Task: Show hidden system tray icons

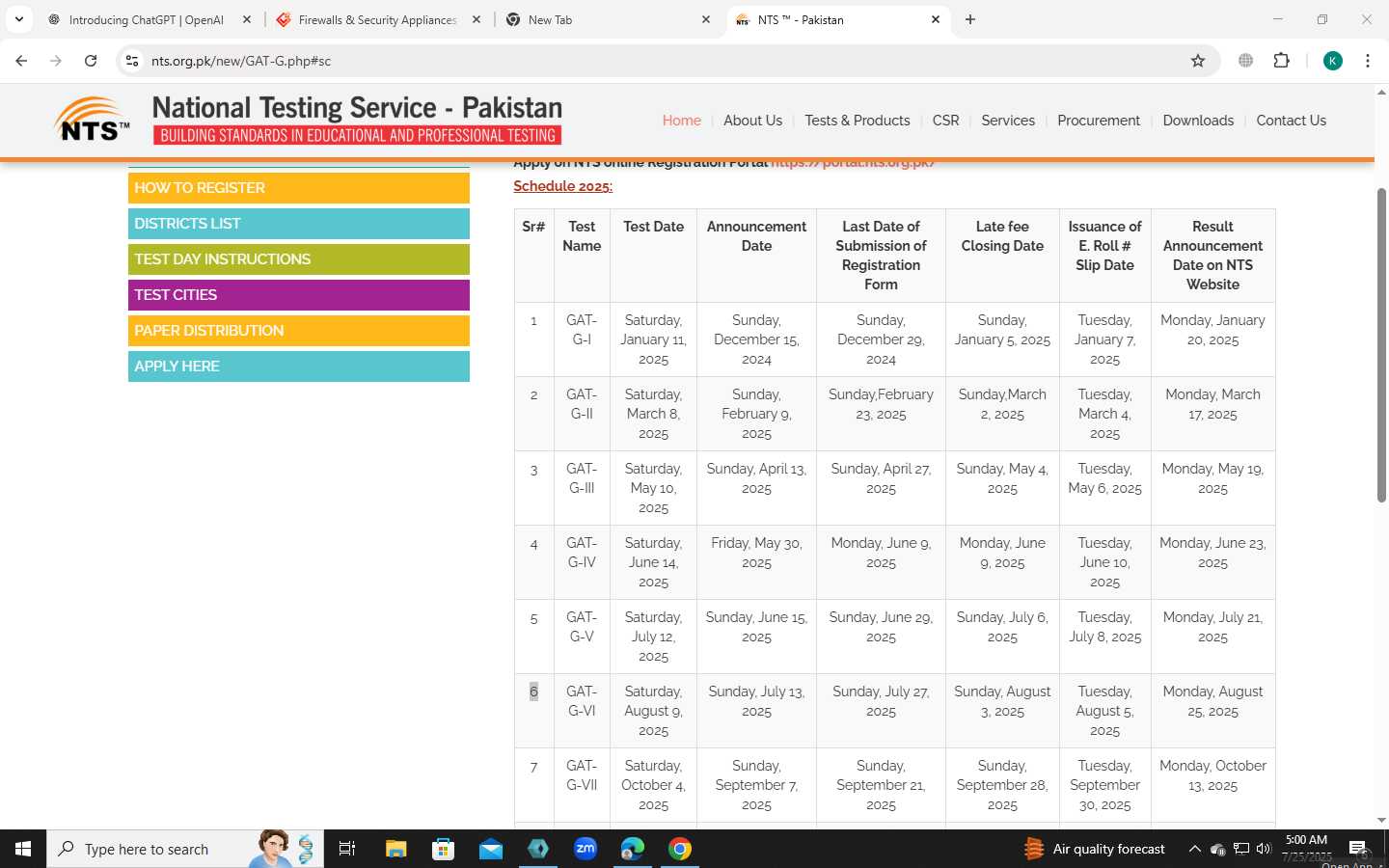Action: click(1194, 849)
